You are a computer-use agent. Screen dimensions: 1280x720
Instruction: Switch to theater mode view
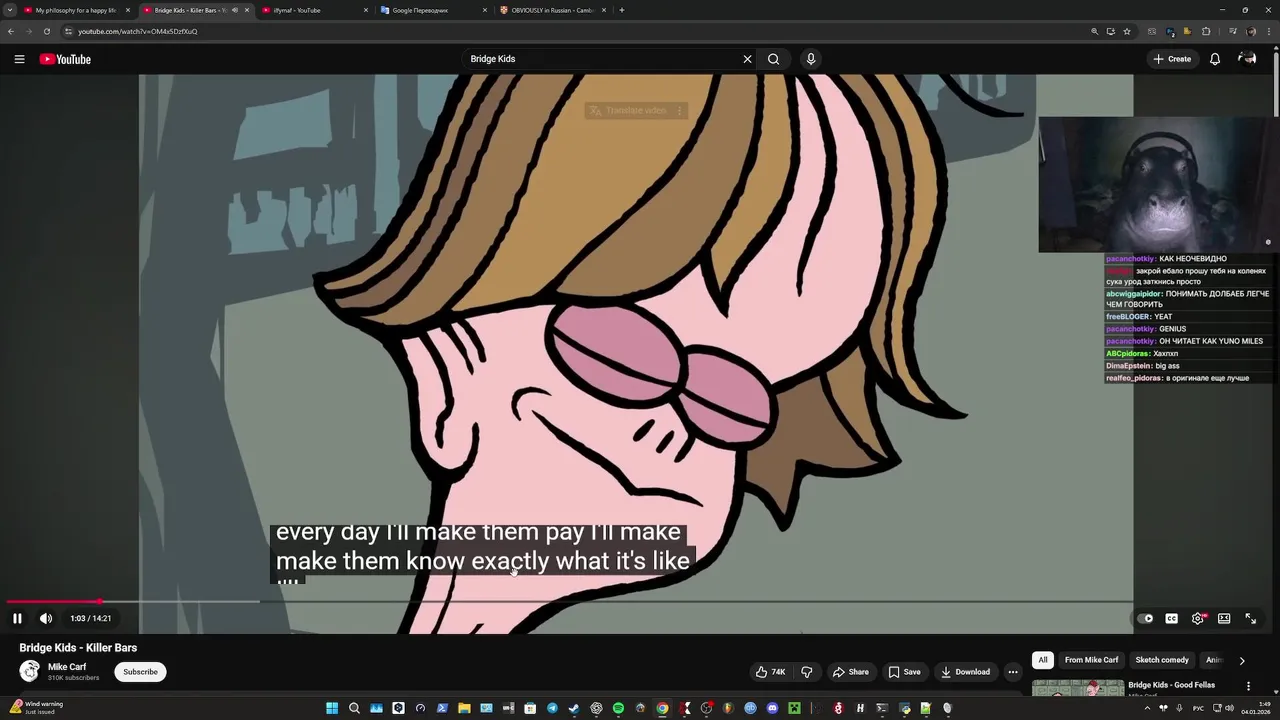1224,618
